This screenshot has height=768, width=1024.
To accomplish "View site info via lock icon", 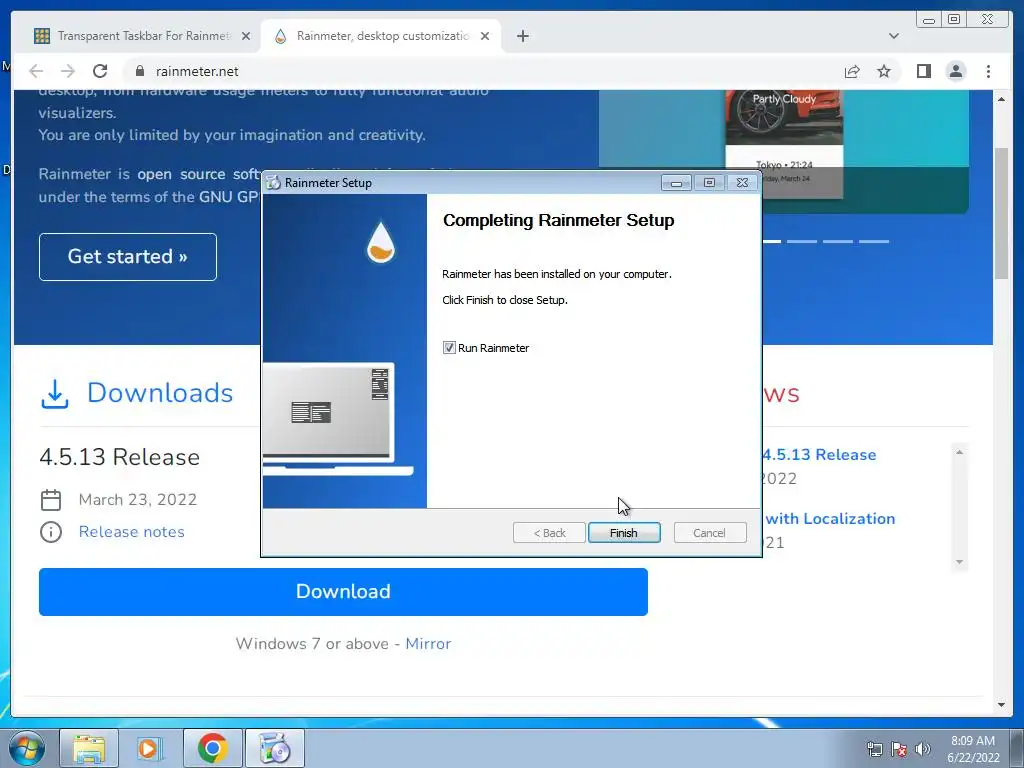I will pos(139,71).
